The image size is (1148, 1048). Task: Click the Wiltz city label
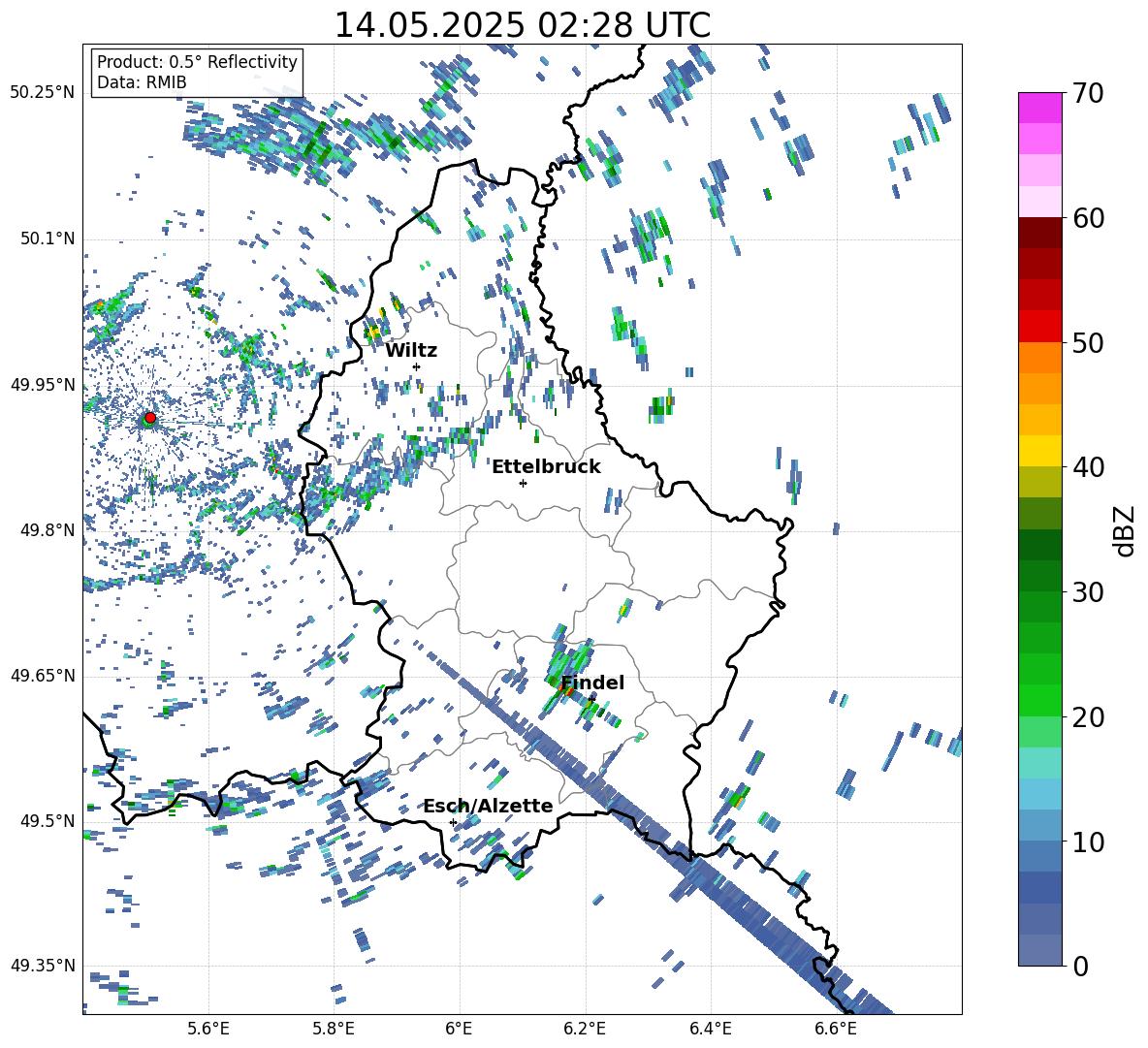click(411, 351)
